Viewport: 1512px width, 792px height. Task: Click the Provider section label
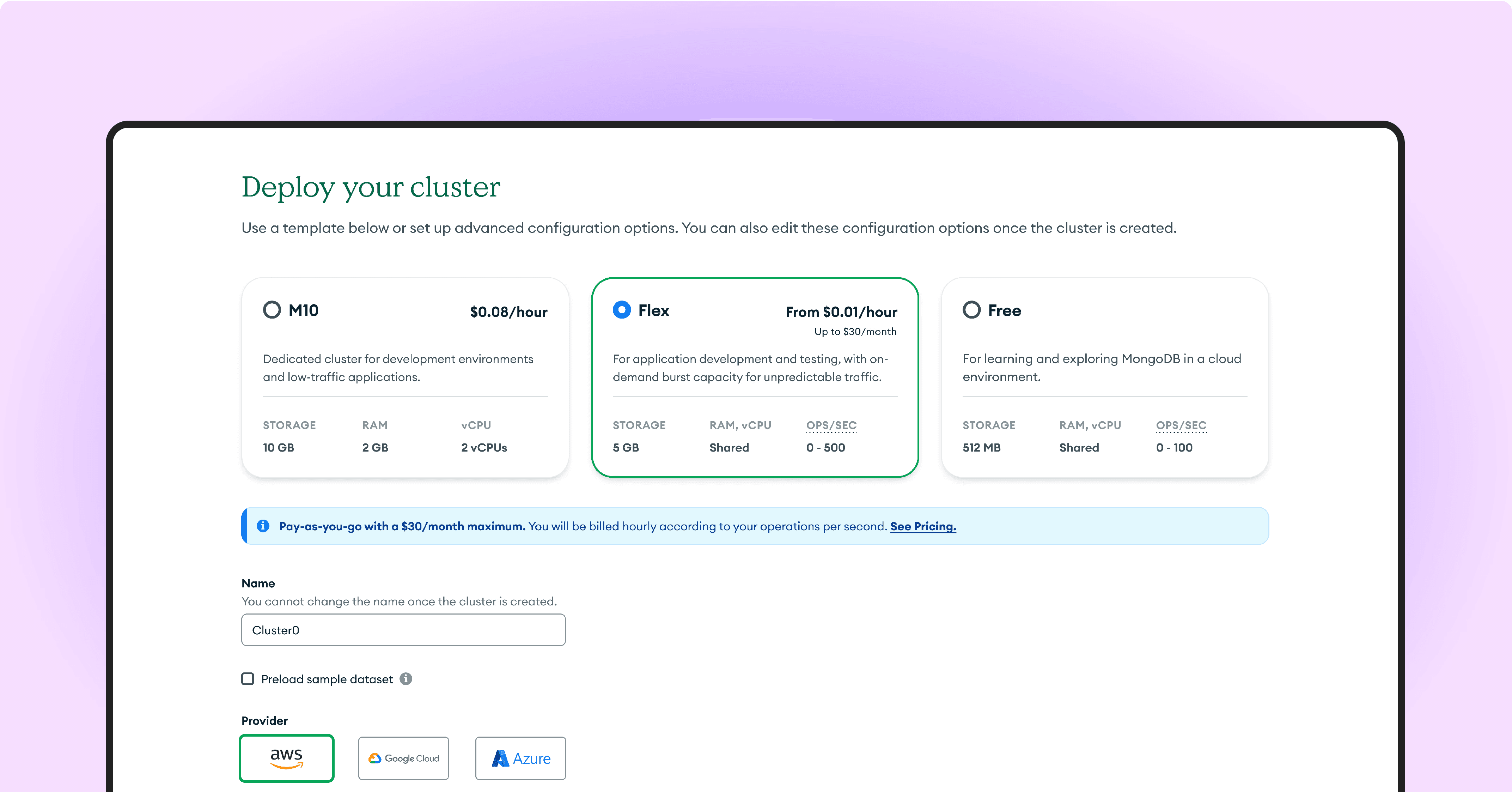(264, 720)
